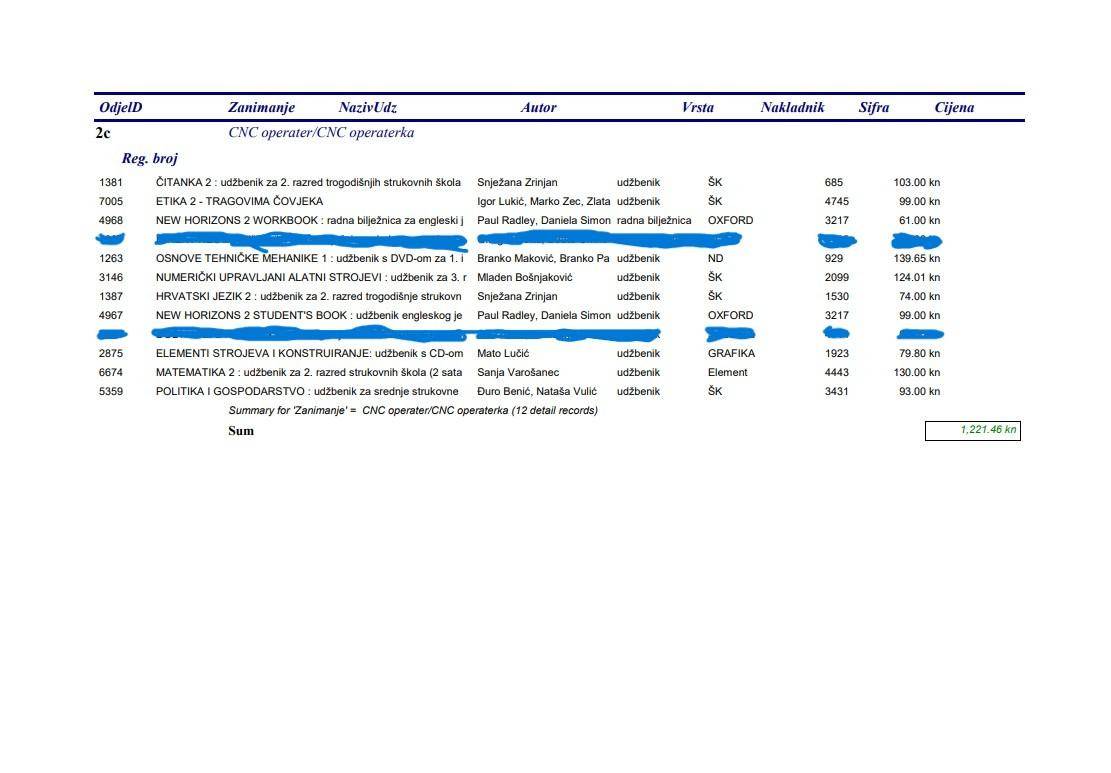Click the Reg. broj label
1111x773 pixels.
[x=150, y=159]
